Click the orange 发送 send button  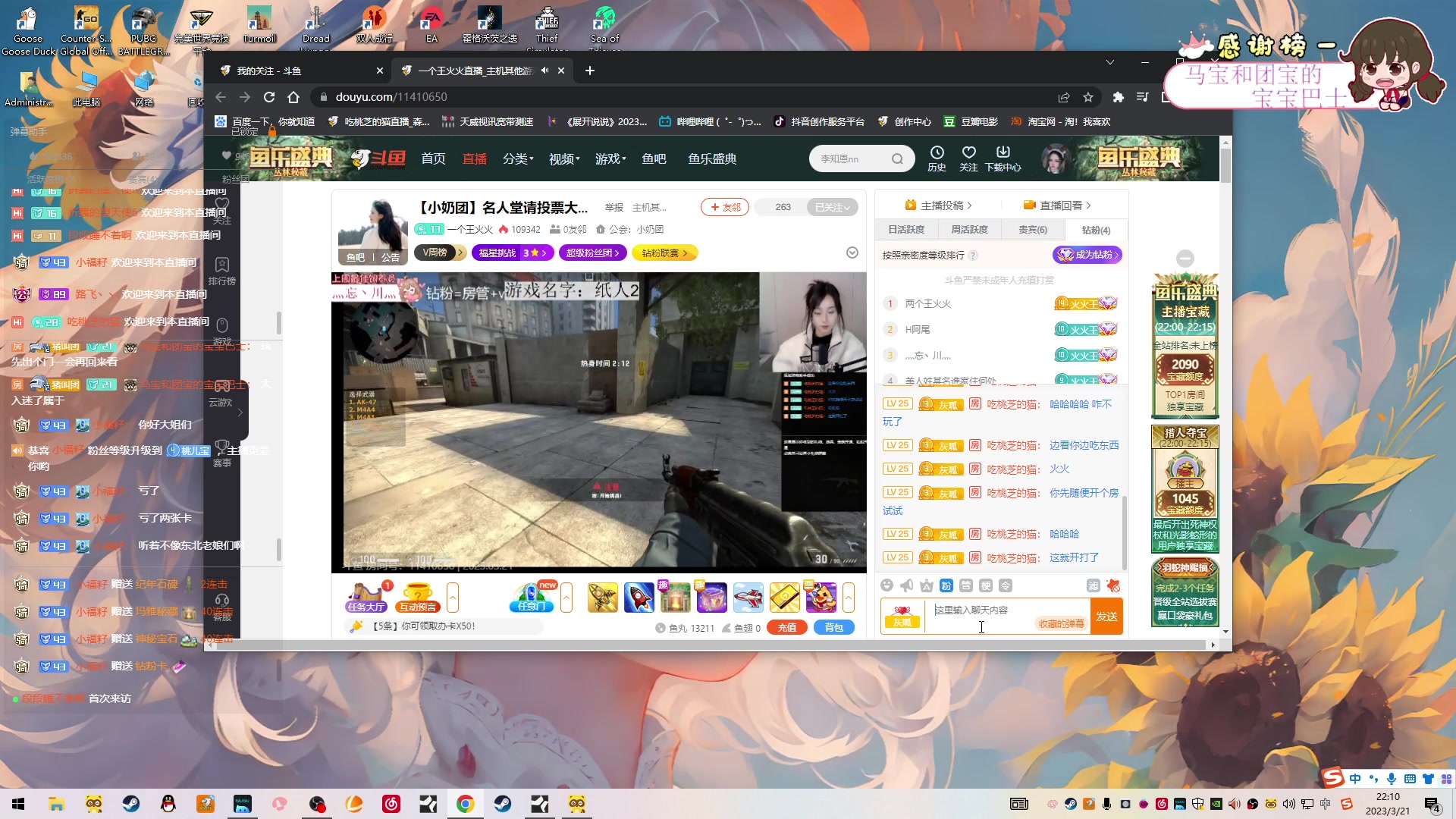coord(1106,617)
